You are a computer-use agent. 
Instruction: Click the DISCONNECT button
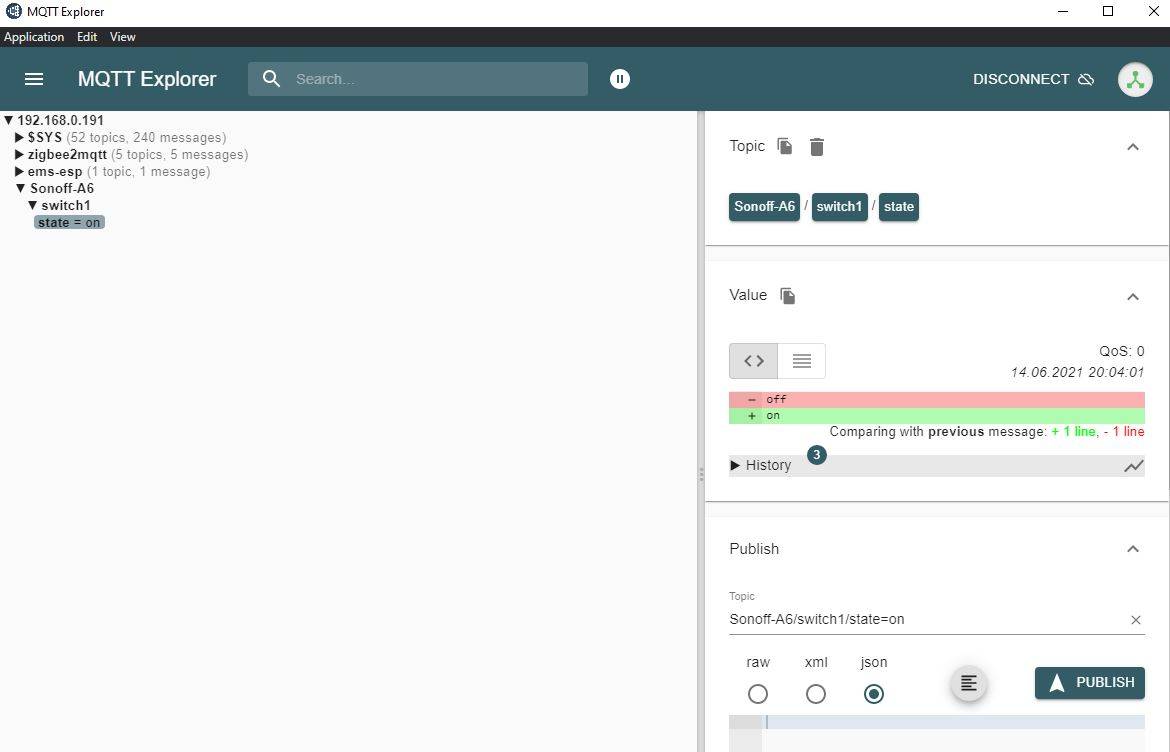click(x=1033, y=79)
